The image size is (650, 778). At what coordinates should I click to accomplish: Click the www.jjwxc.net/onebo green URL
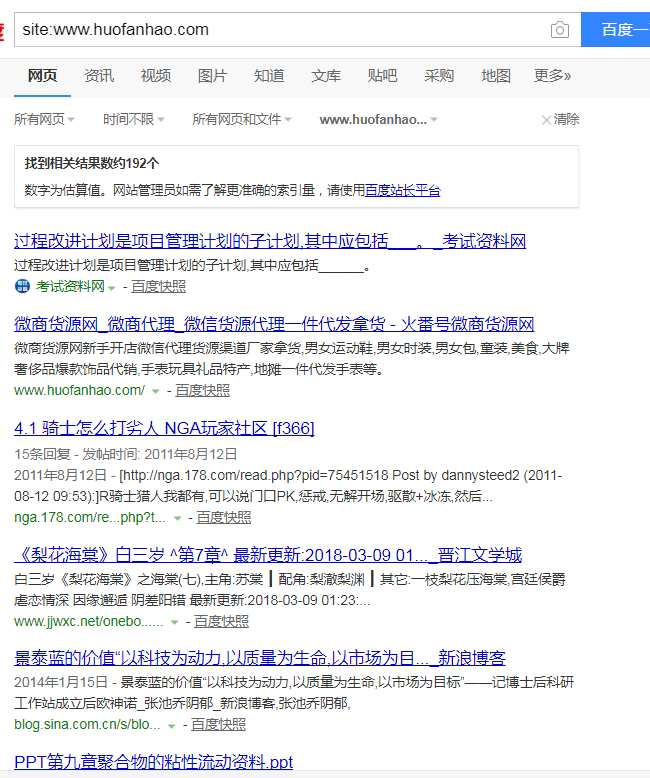[88, 621]
